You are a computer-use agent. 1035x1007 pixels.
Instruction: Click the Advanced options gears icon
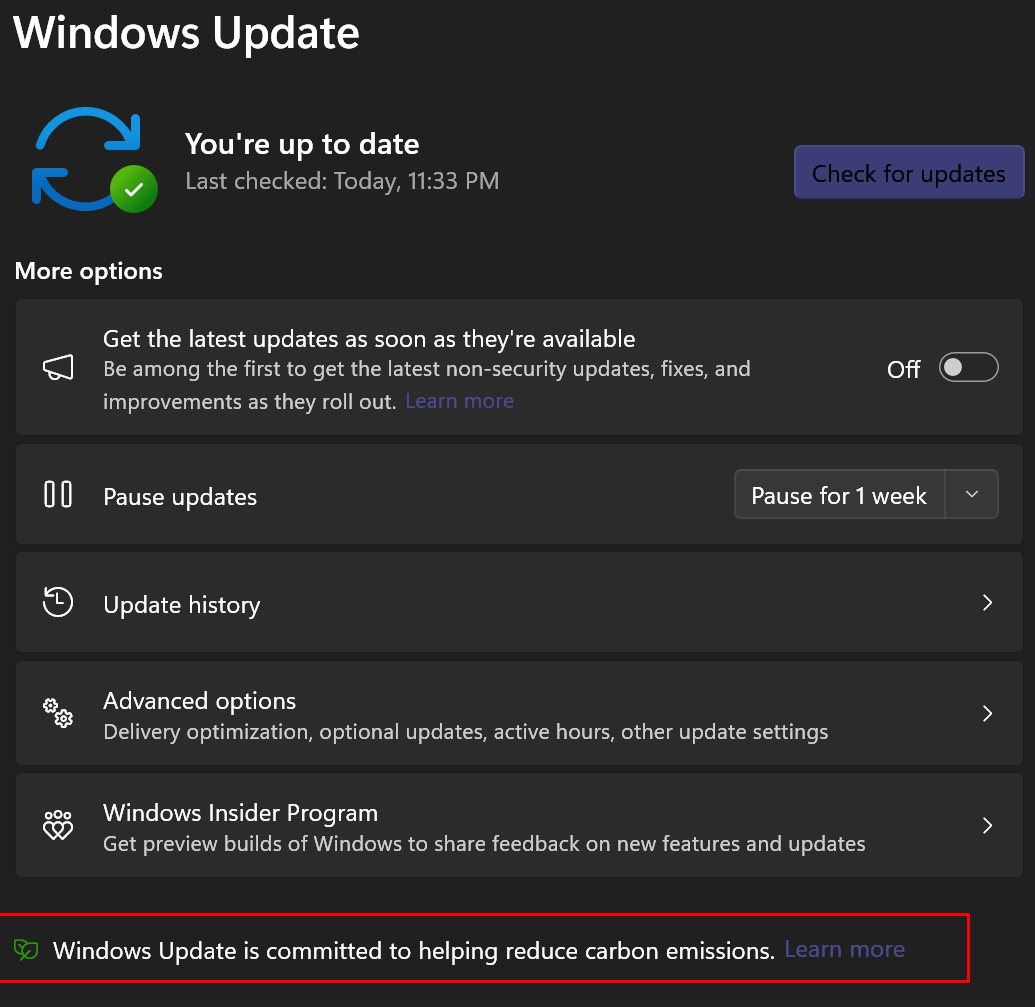pos(58,713)
